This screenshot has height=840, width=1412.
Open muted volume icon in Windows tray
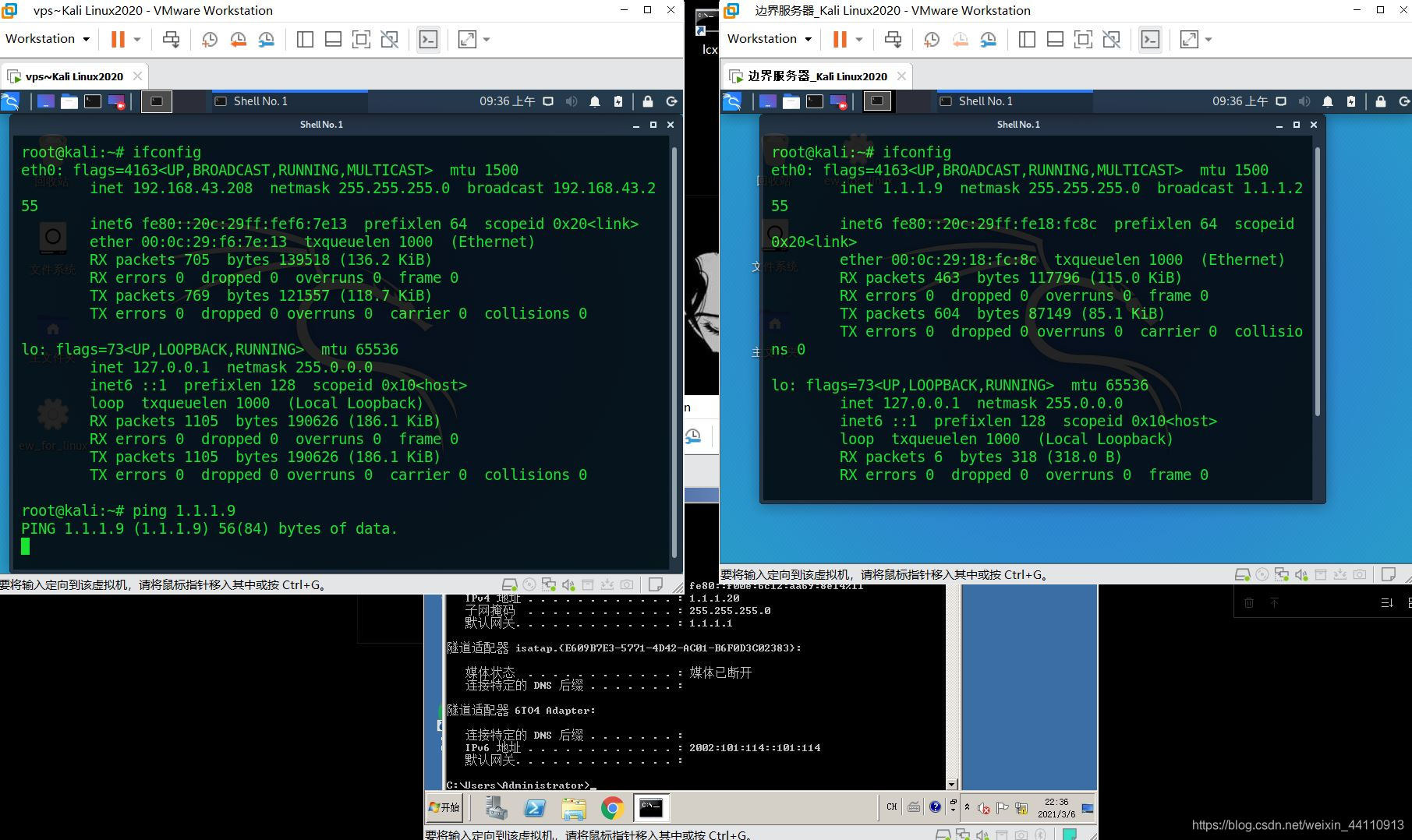(x=984, y=808)
